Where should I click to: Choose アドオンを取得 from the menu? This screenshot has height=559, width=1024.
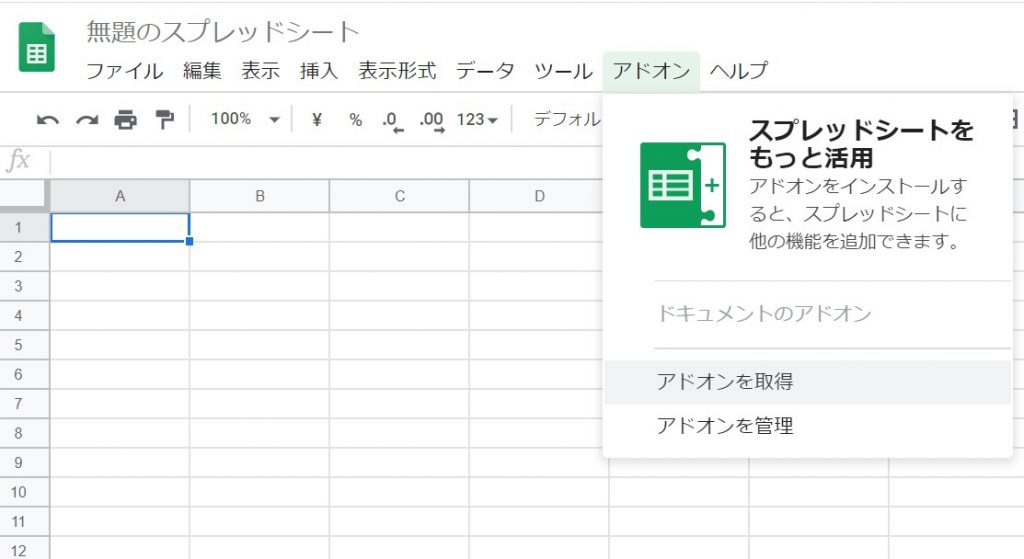808,382
